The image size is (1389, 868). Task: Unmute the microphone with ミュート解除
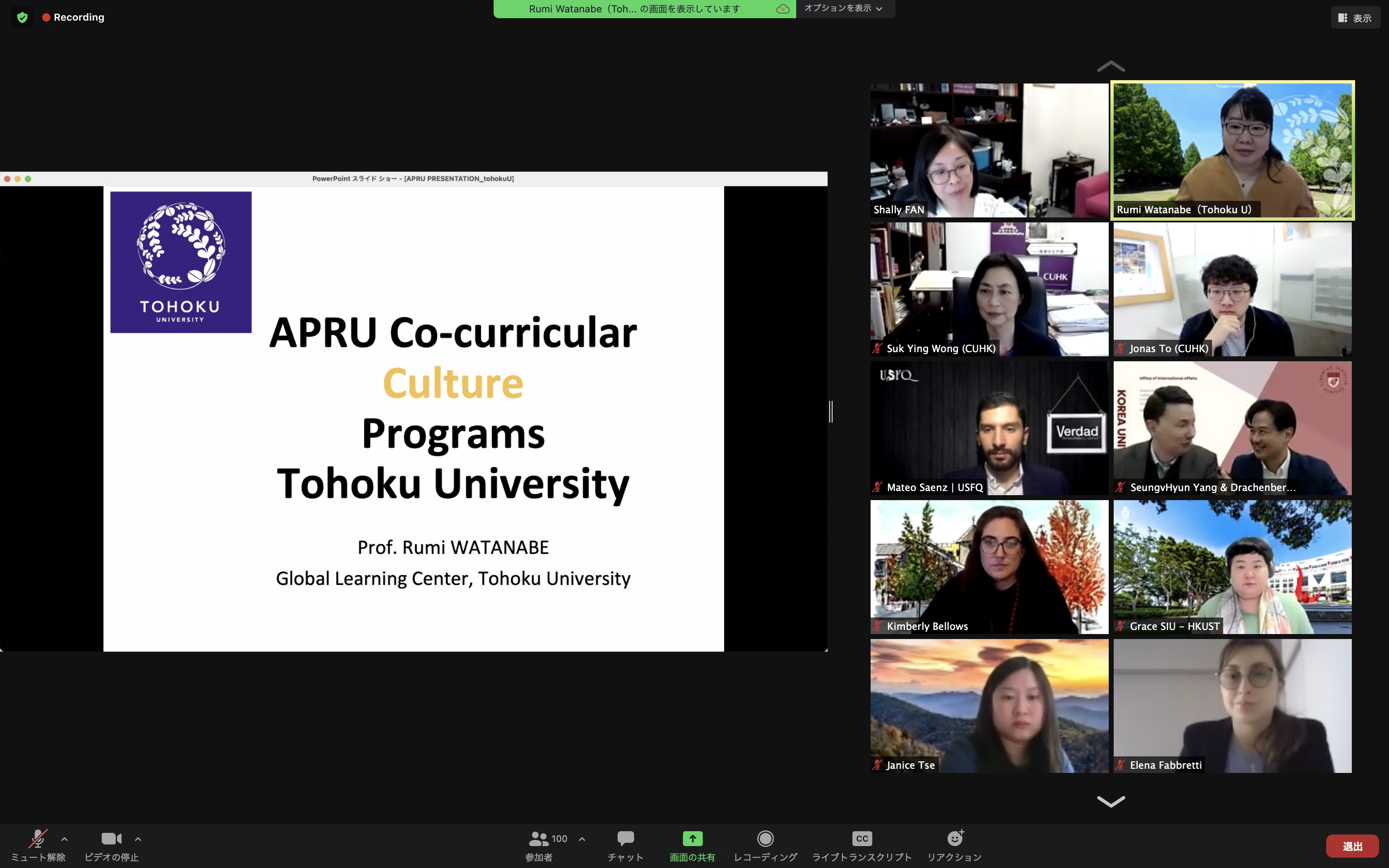tap(38, 846)
